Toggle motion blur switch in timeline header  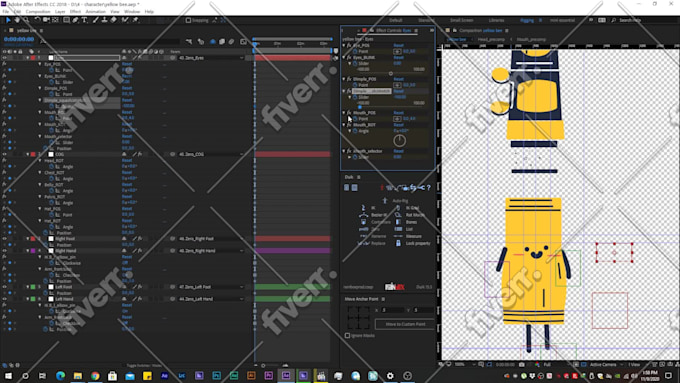coord(232,42)
